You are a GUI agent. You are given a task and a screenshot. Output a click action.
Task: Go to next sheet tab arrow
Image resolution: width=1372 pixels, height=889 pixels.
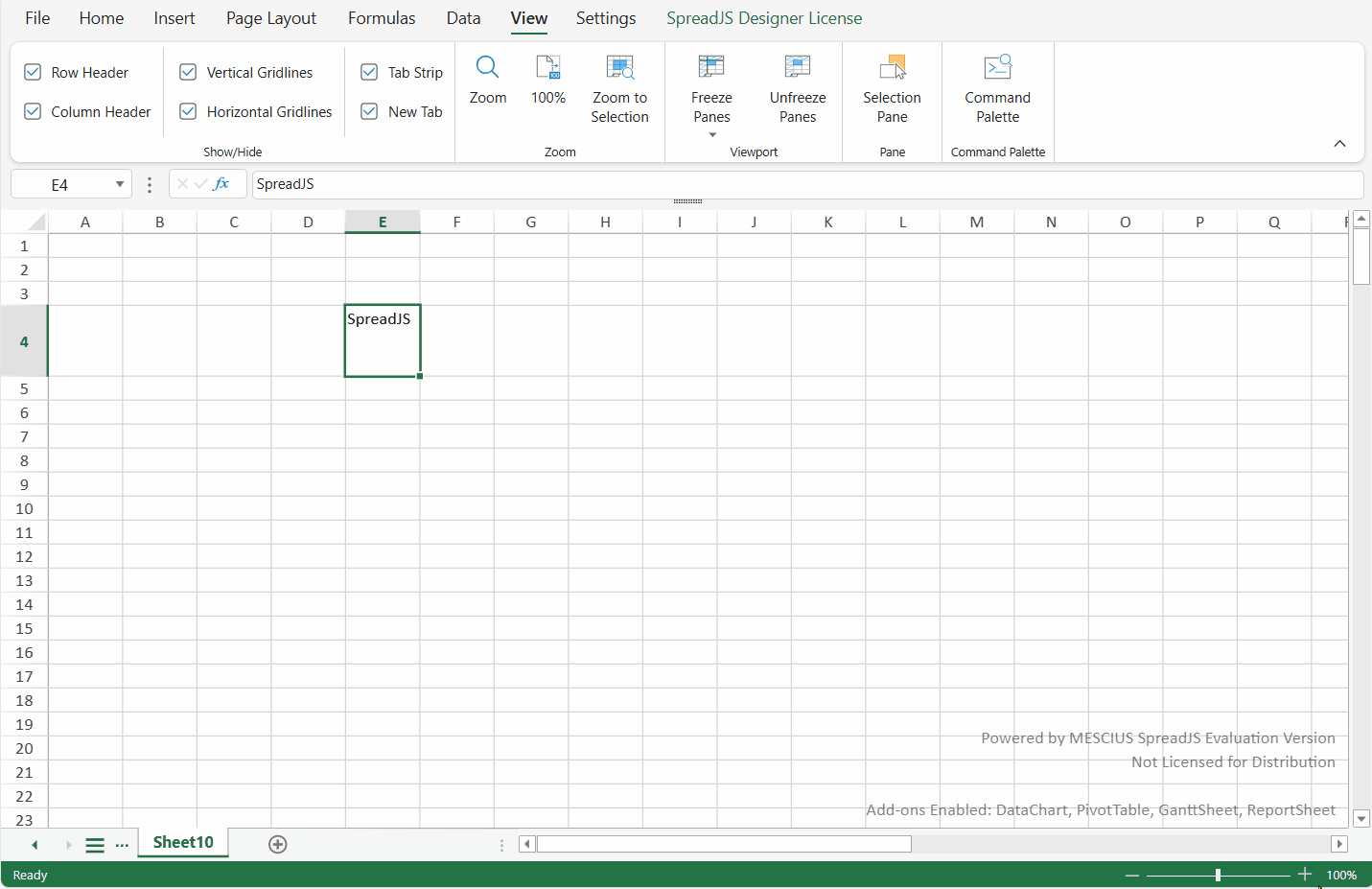[x=68, y=845]
